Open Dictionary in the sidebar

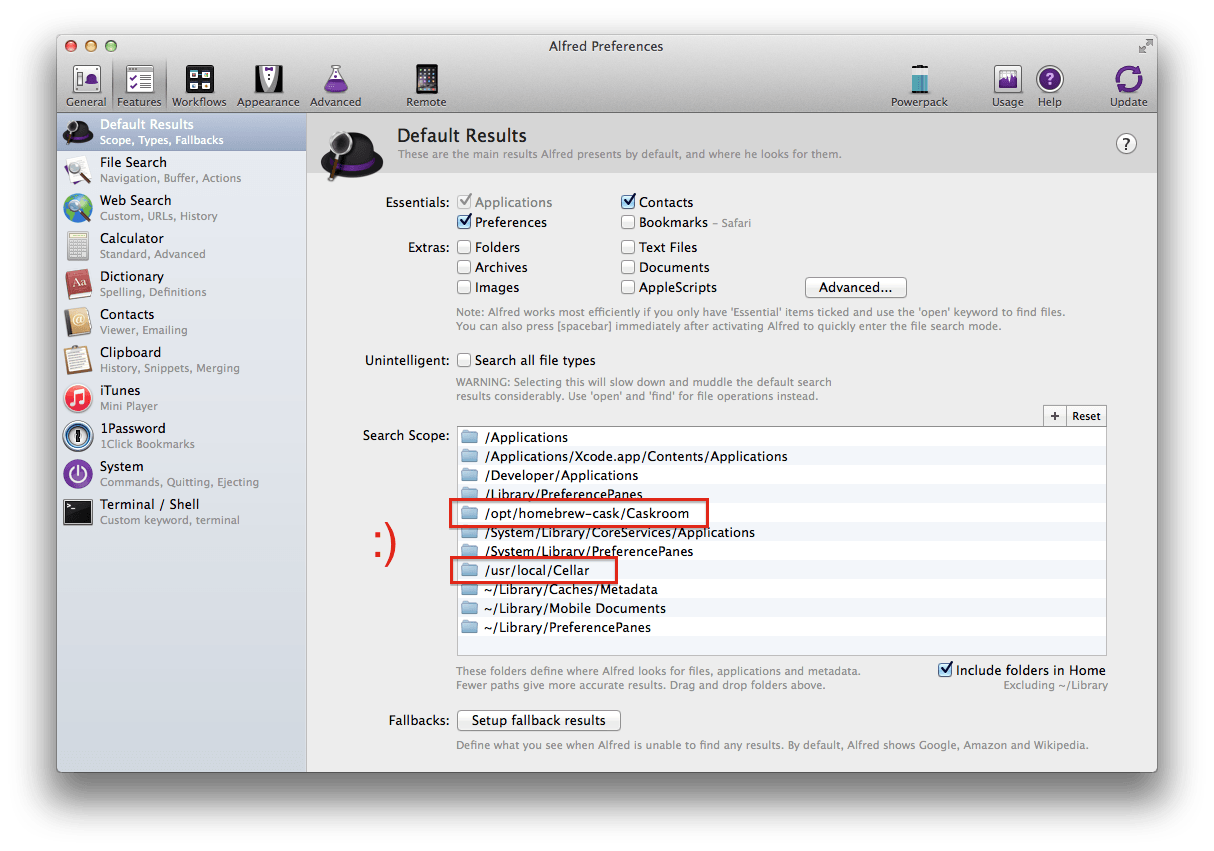click(x=181, y=284)
